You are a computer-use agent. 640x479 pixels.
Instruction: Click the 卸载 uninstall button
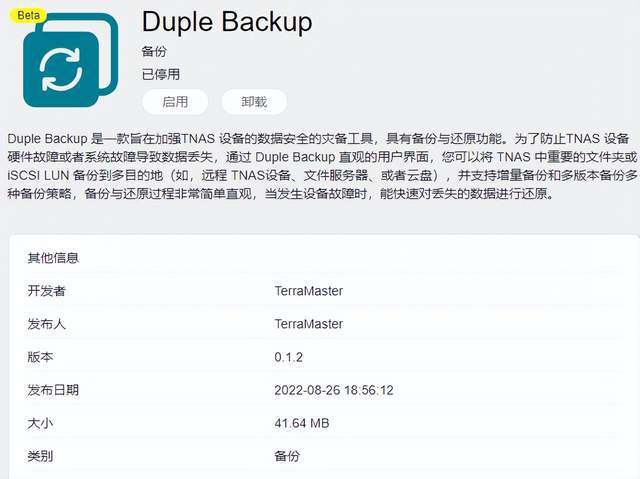[254, 102]
